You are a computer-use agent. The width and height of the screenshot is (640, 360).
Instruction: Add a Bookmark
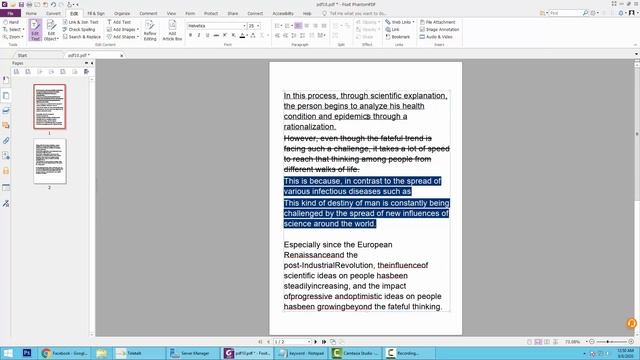point(398,37)
